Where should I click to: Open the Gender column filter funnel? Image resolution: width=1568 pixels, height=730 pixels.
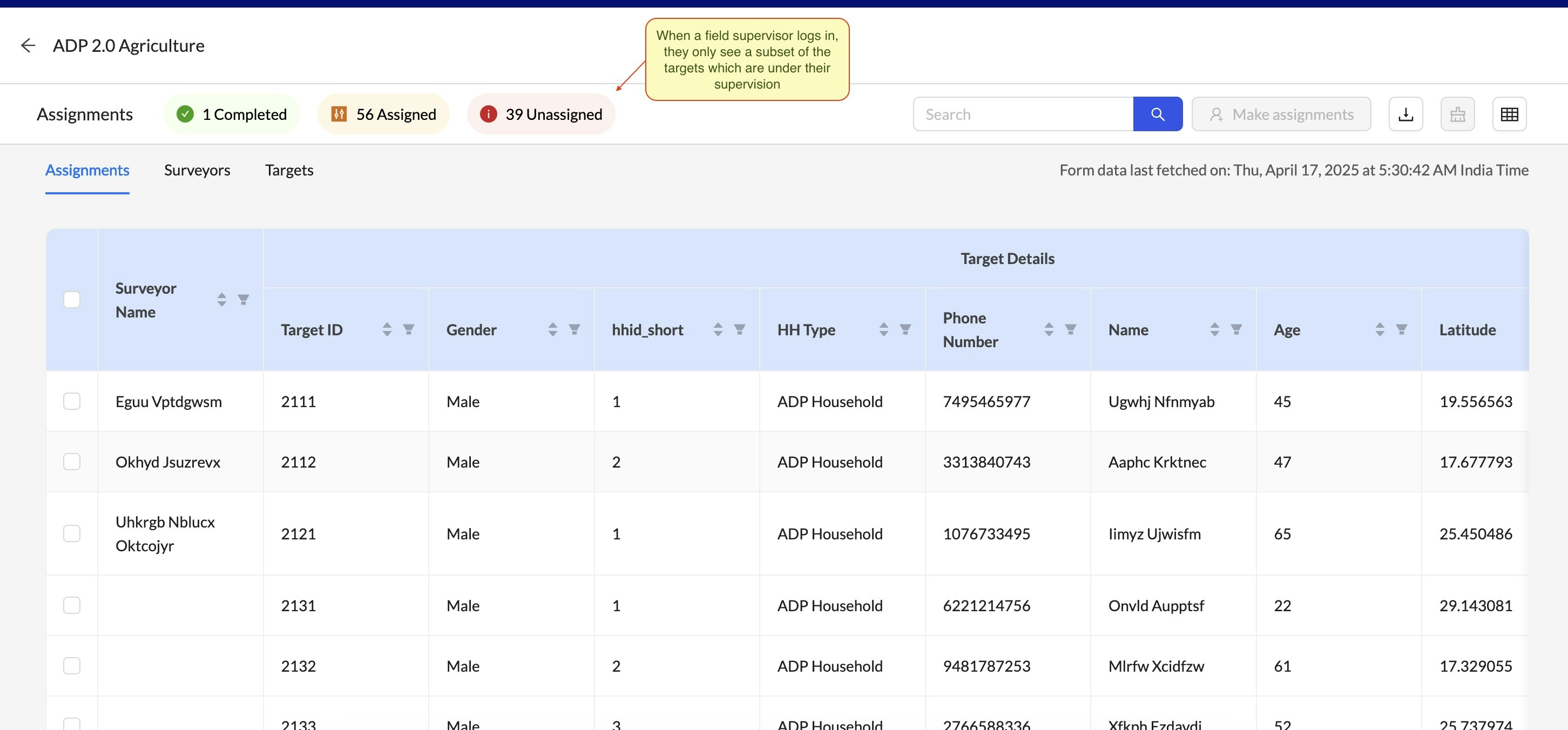tap(574, 329)
